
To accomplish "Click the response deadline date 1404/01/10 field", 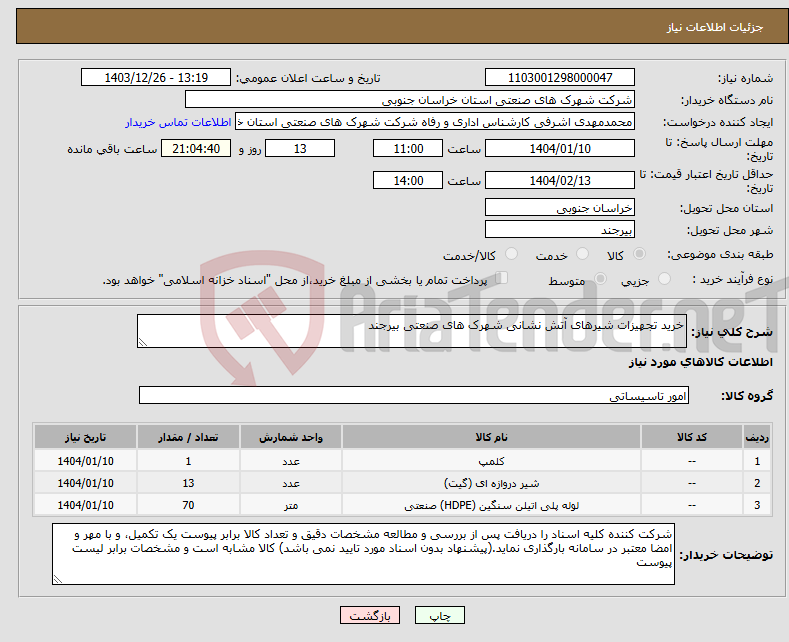I will (560, 148).
